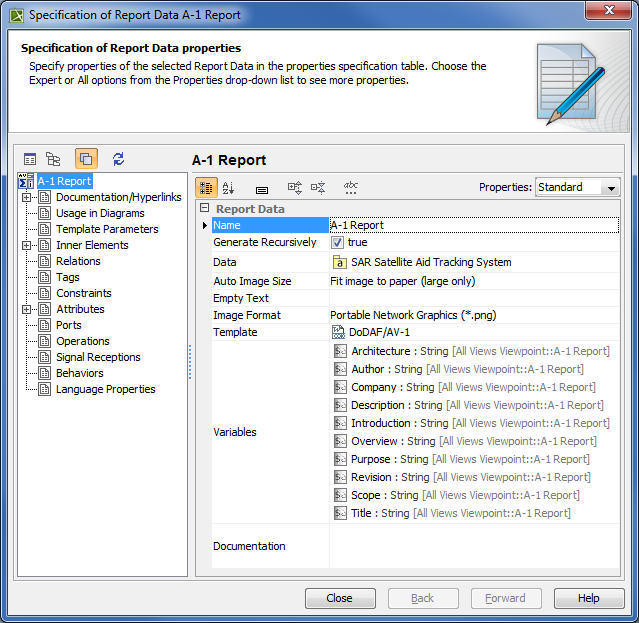639x623 pixels.
Task: Select Behaviors tree item
Action: [80, 373]
